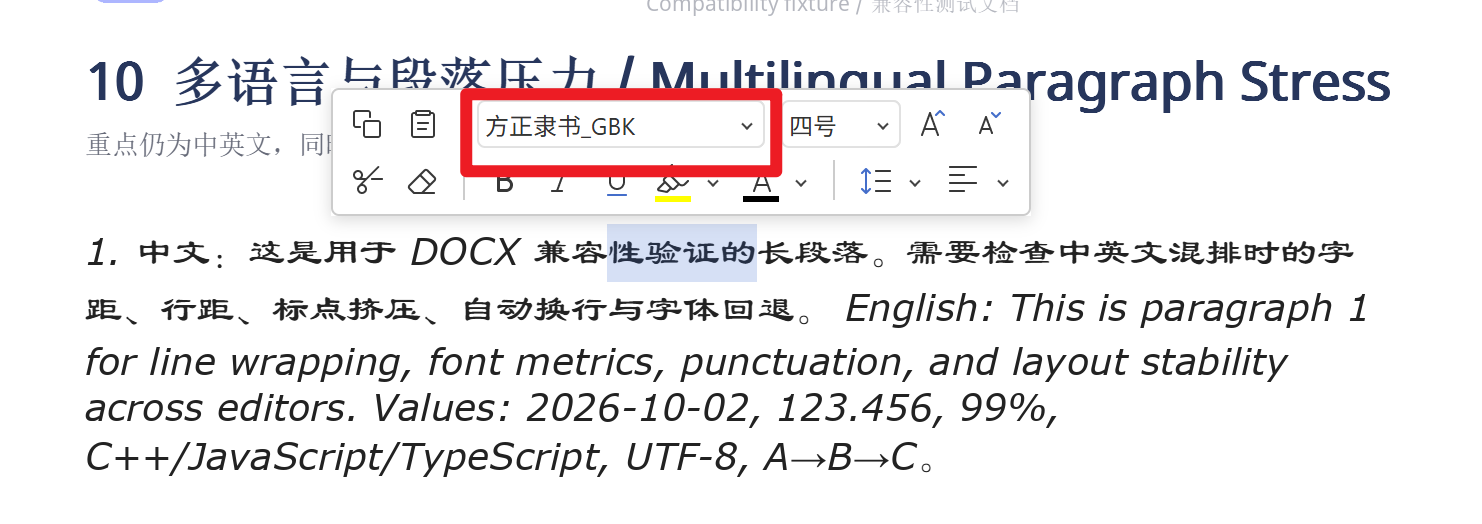Click the highlighted text 性验证的

pyautogui.click(x=683, y=253)
